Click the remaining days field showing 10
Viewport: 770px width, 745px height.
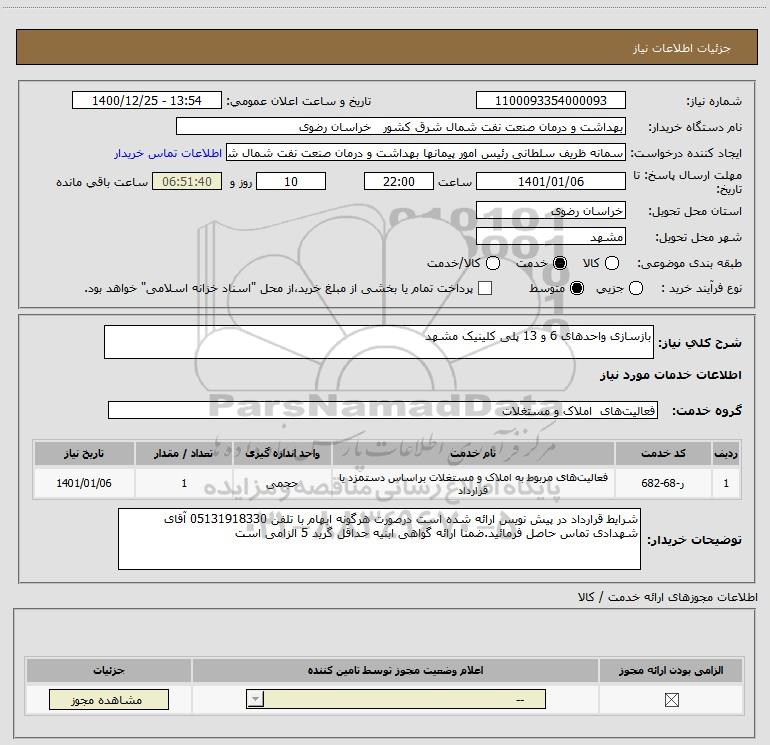[291, 181]
